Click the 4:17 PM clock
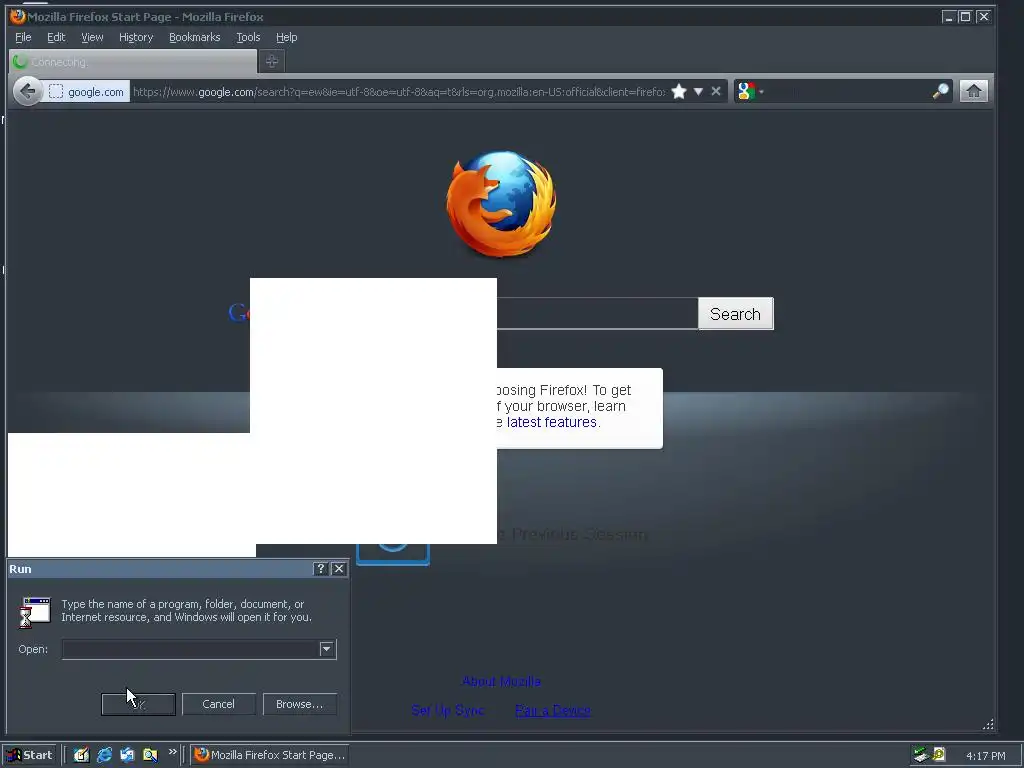This screenshot has height=768, width=1024. click(x=985, y=756)
